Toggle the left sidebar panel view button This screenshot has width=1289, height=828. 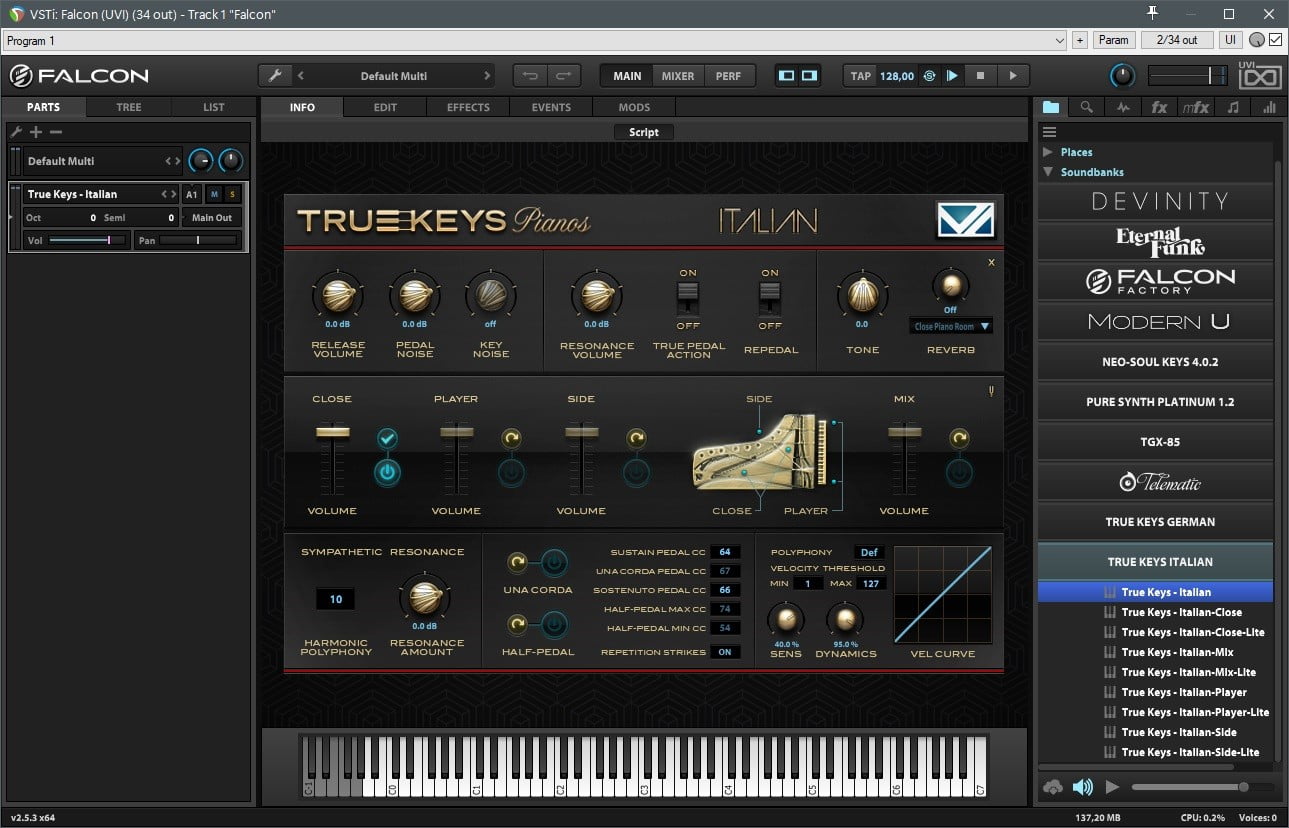(x=787, y=76)
